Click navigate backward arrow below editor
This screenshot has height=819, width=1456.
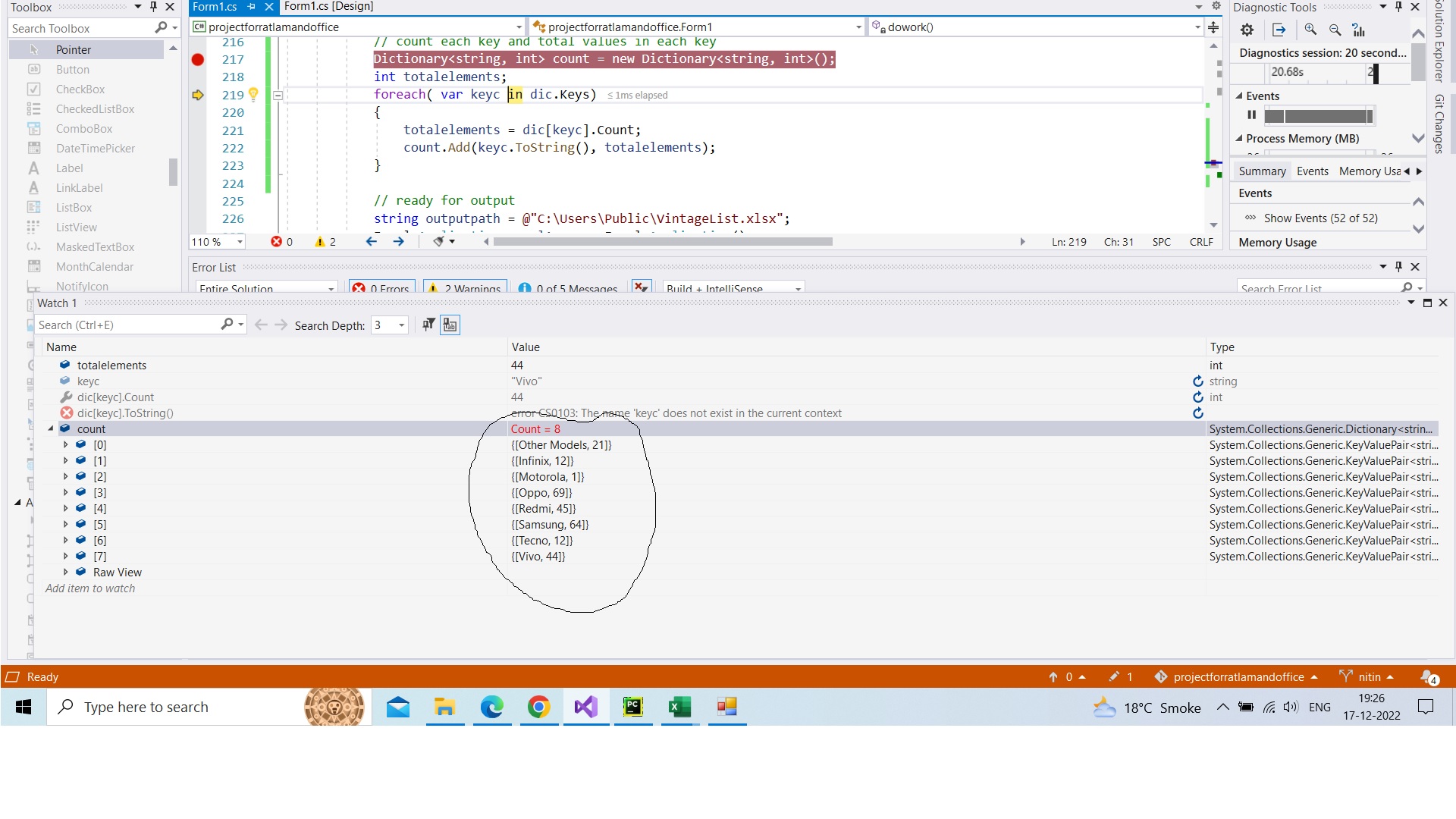[372, 242]
